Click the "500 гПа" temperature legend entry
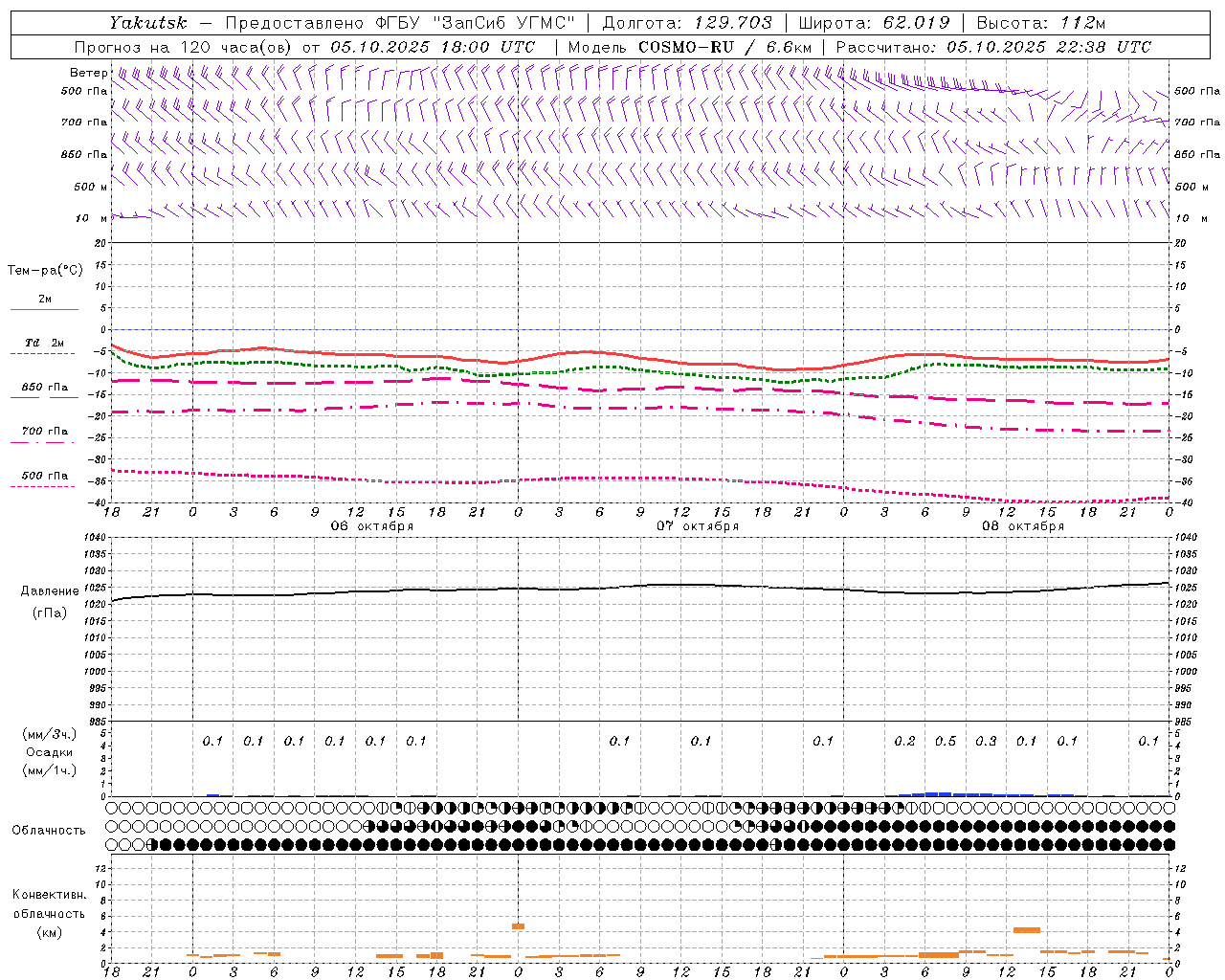1225x980 pixels. point(45,476)
